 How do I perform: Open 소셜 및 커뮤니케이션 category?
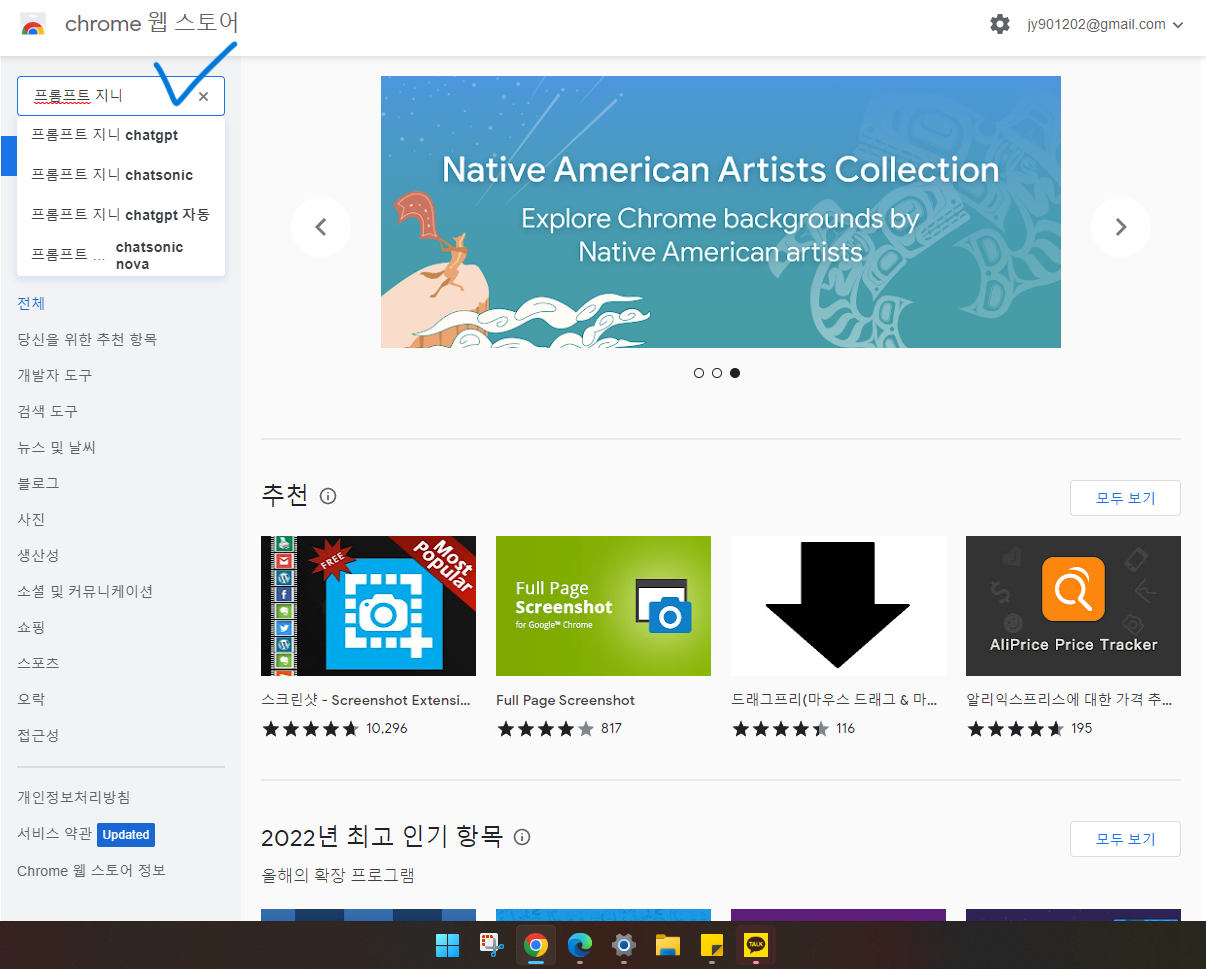click(85, 591)
